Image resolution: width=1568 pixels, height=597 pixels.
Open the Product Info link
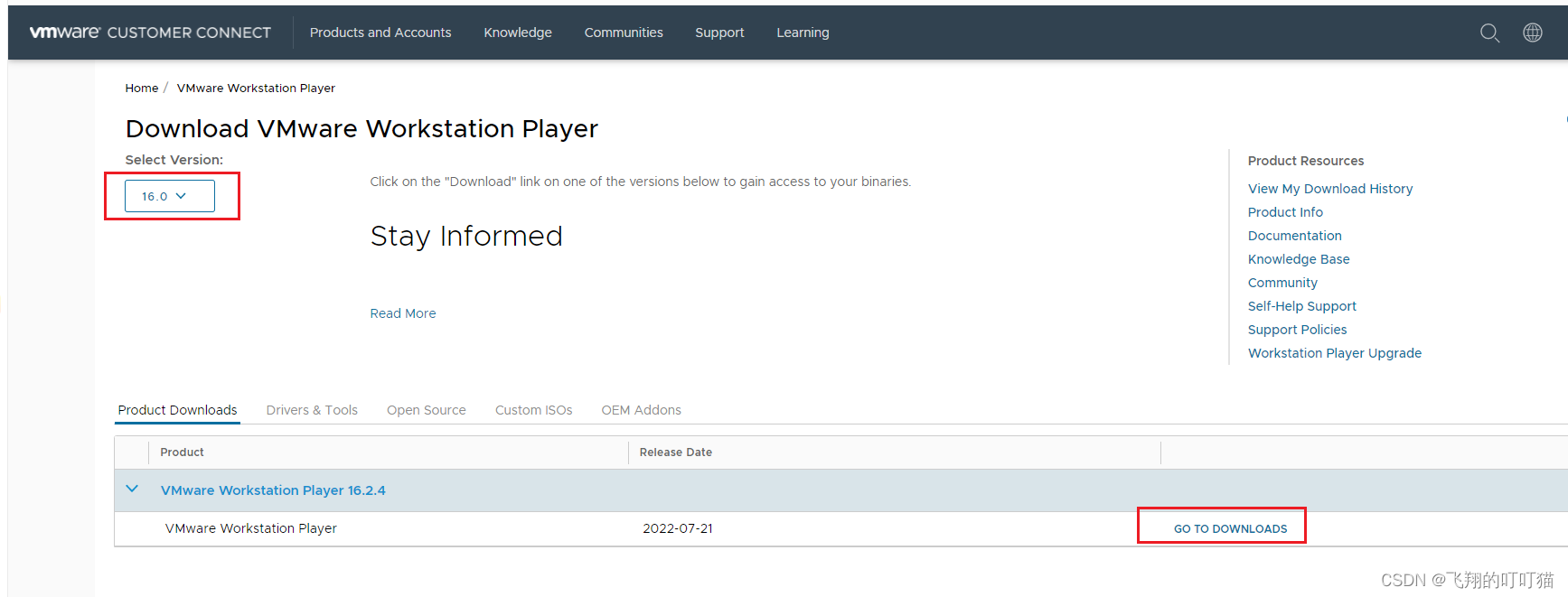(1285, 212)
